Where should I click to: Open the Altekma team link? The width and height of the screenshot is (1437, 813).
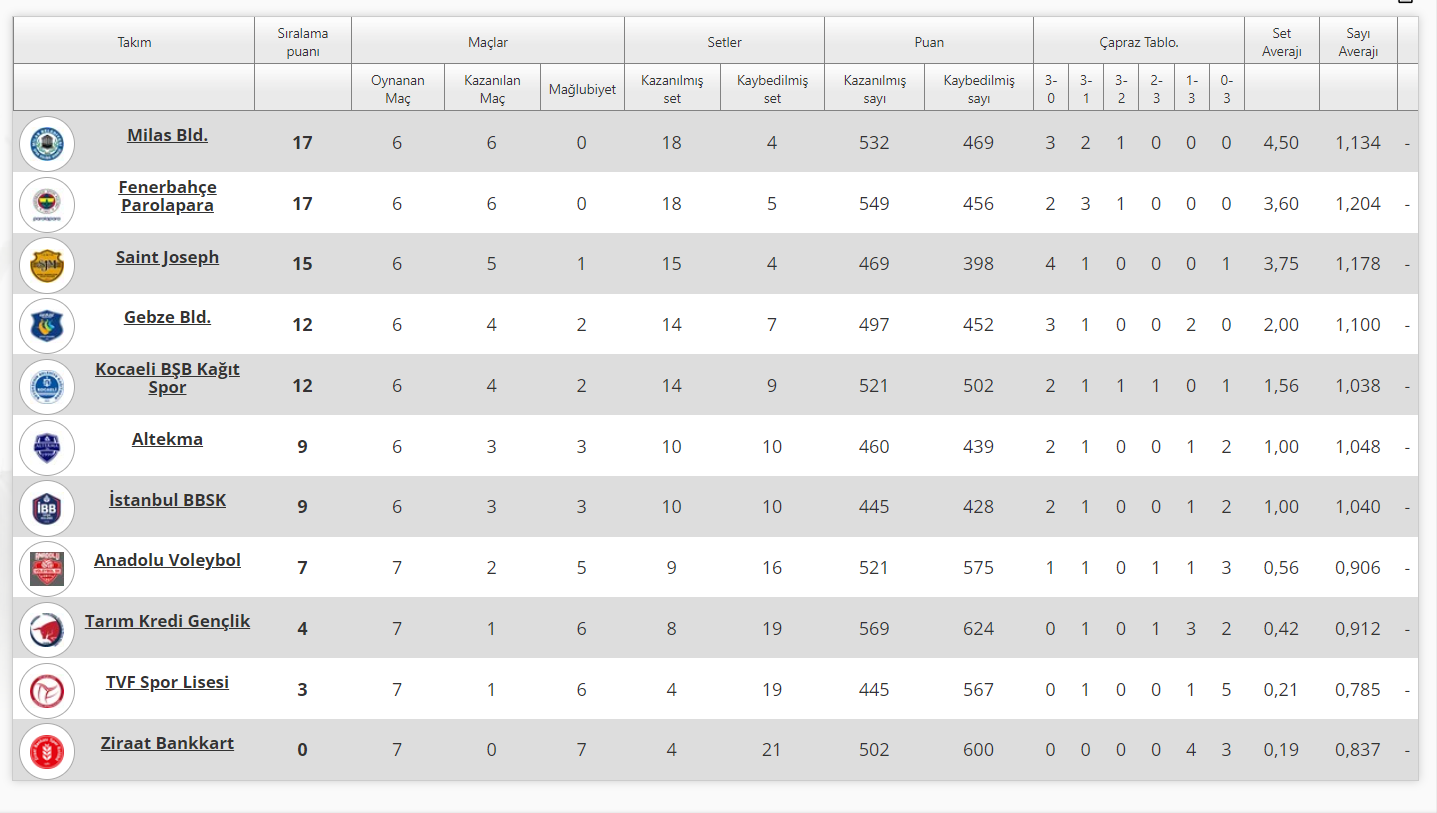tap(167, 439)
